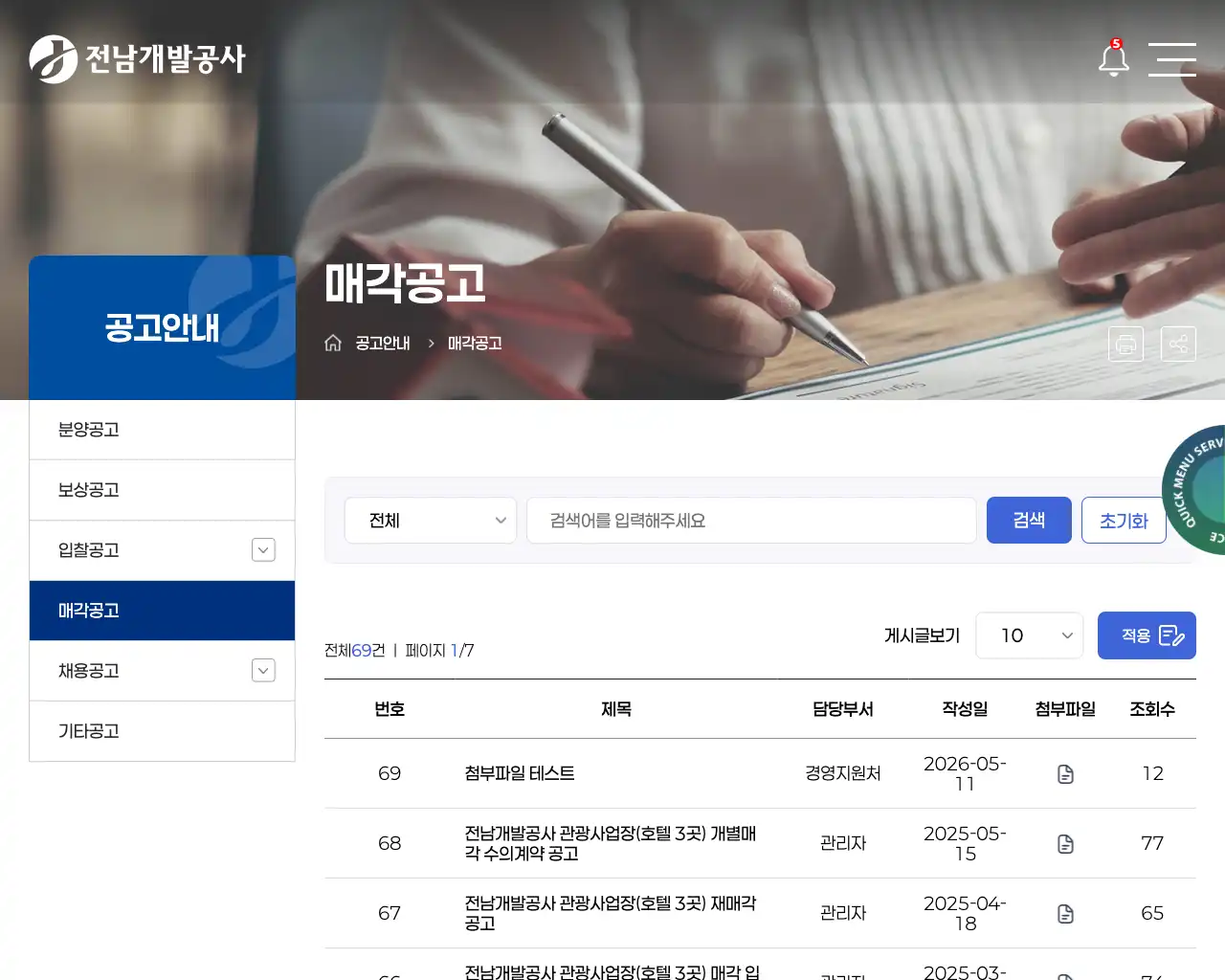Click the 번호 column header
Image resolution: width=1225 pixels, height=980 pixels.
coord(390,709)
